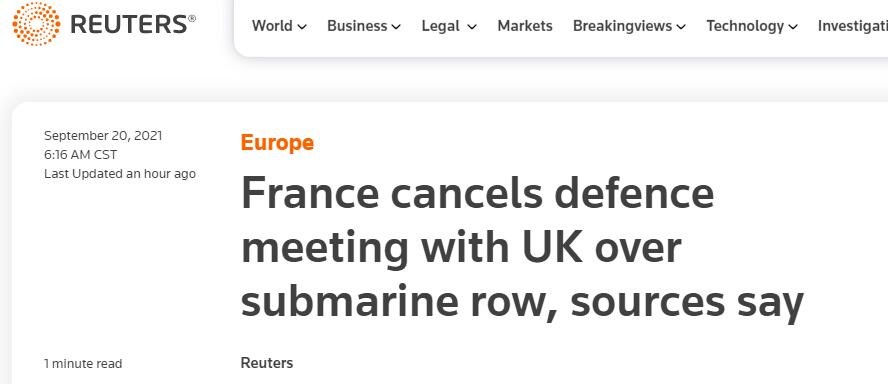Image resolution: width=888 pixels, height=384 pixels.
Task: Click the Reuters orange dotted circle logo
Action: [36, 23]
